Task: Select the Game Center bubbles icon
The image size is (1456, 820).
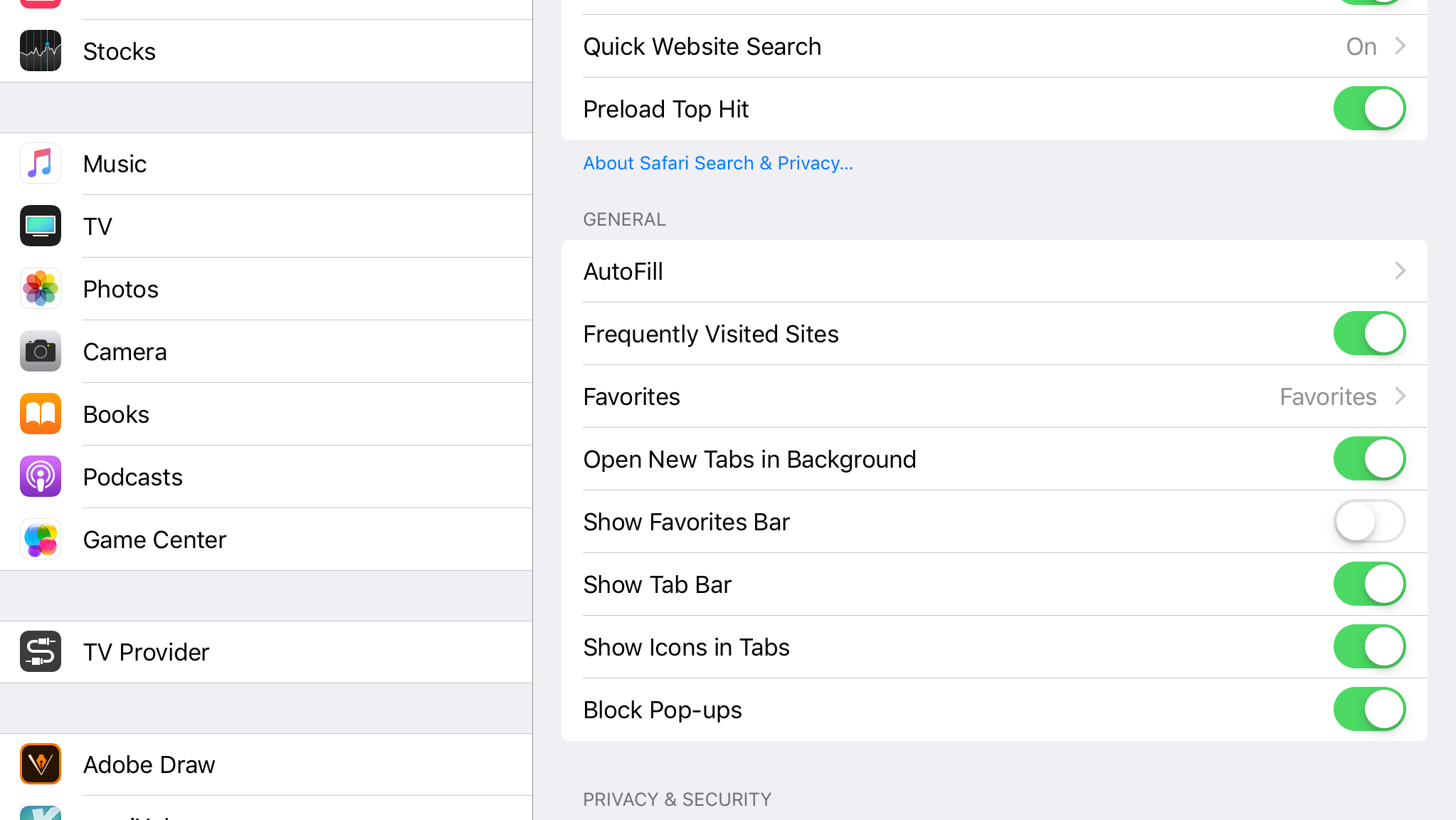Action: [x=41, y=539]
